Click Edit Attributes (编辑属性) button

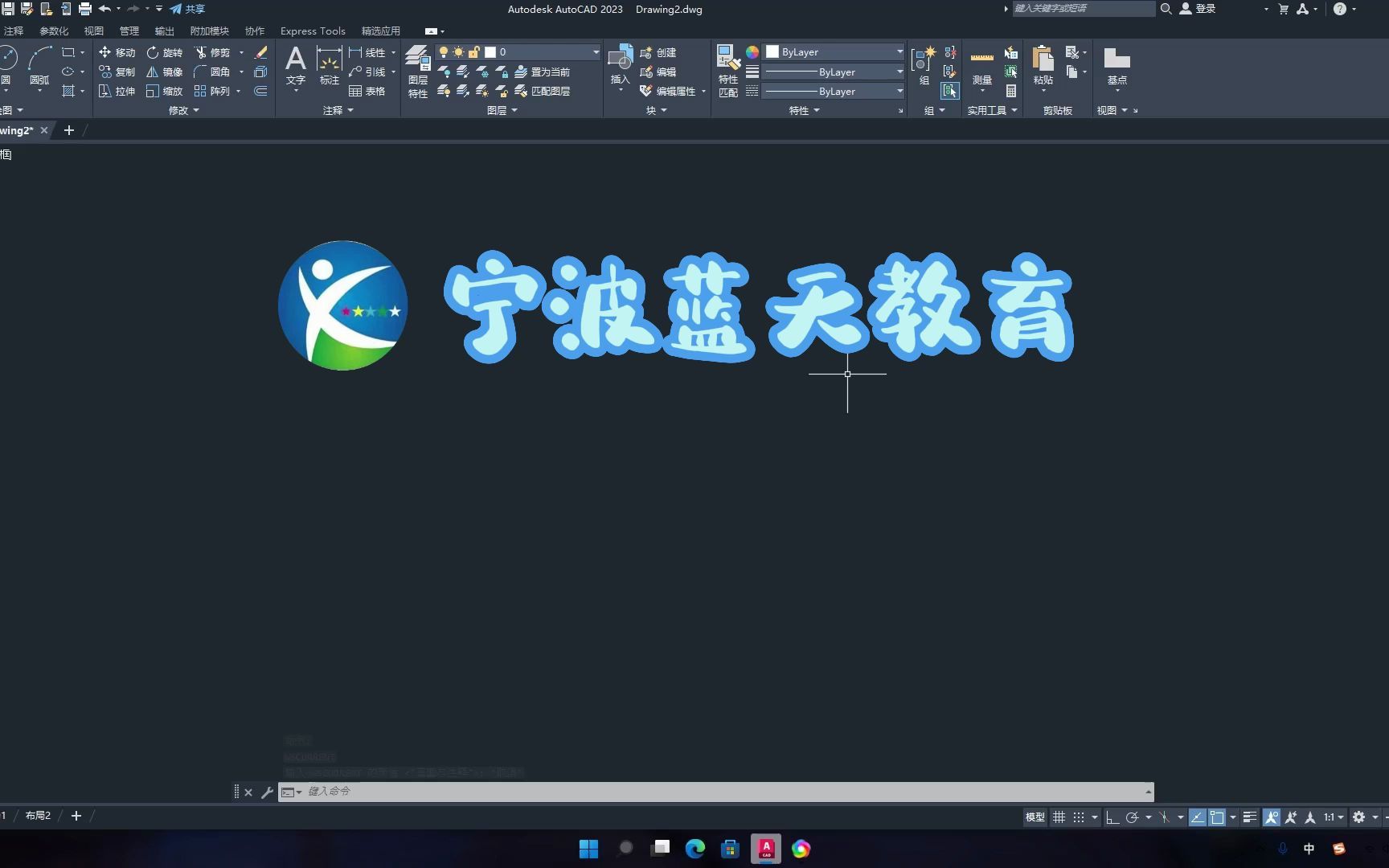coord(668,91)
